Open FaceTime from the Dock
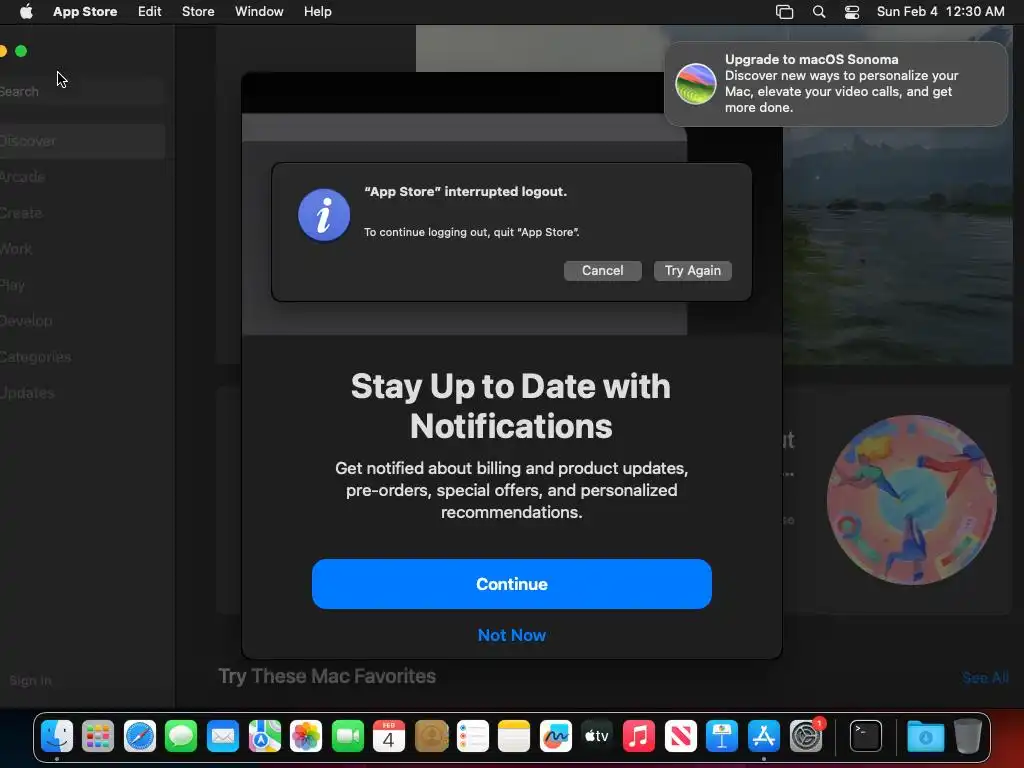 (347, 737)
